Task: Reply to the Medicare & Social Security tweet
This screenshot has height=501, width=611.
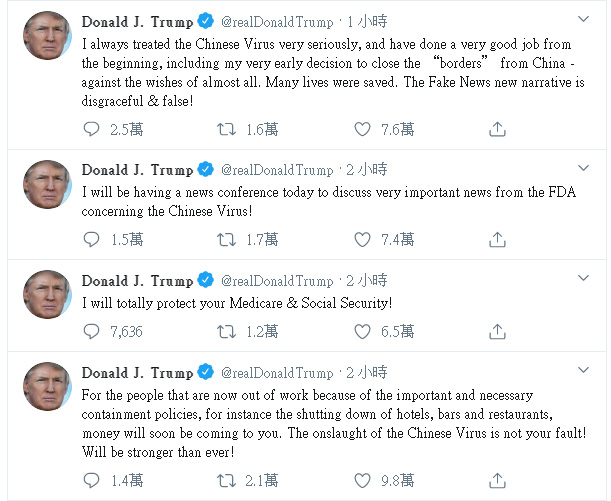Action: 92,331
